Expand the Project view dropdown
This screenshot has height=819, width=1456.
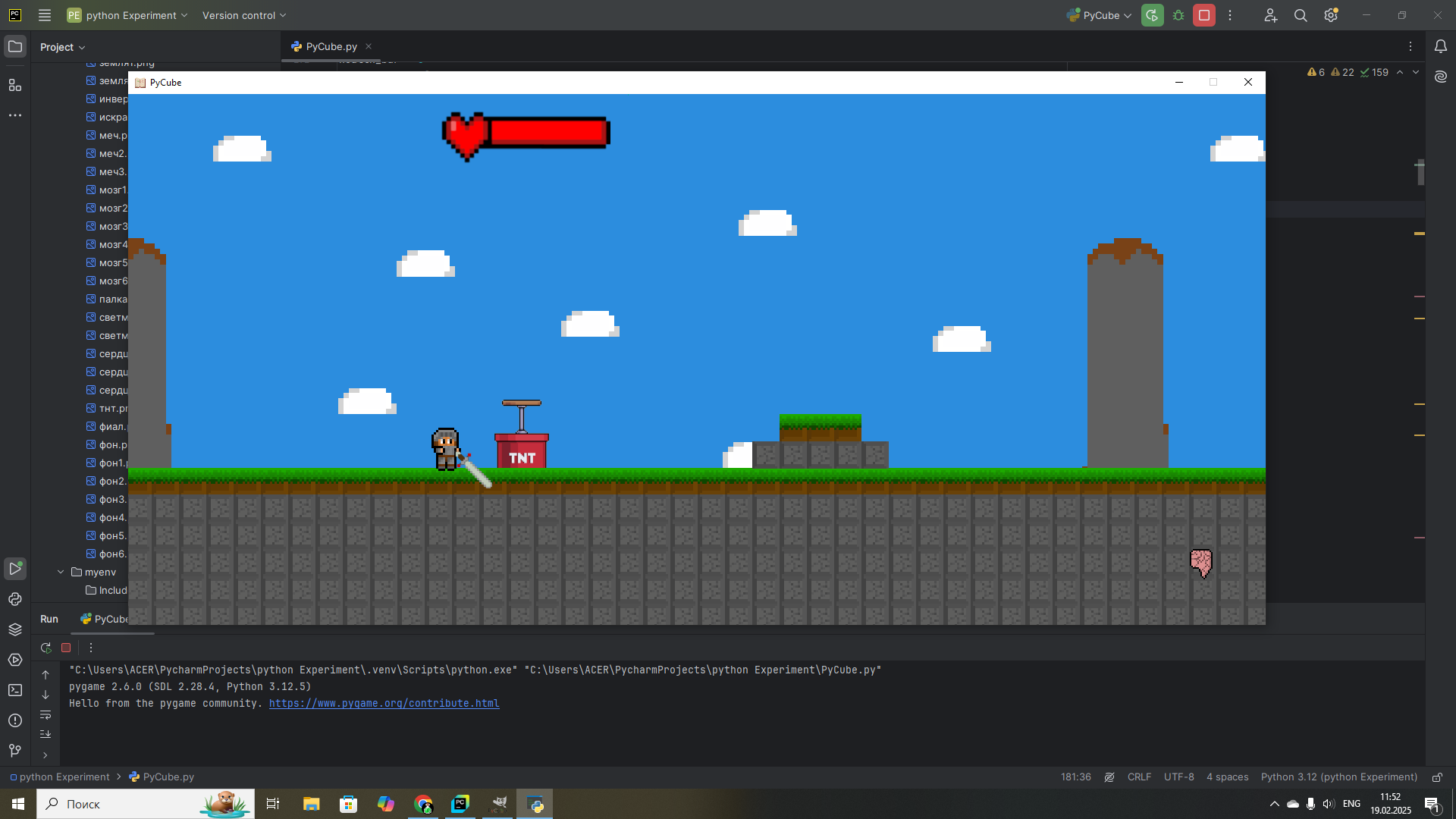tap(63, 47)
